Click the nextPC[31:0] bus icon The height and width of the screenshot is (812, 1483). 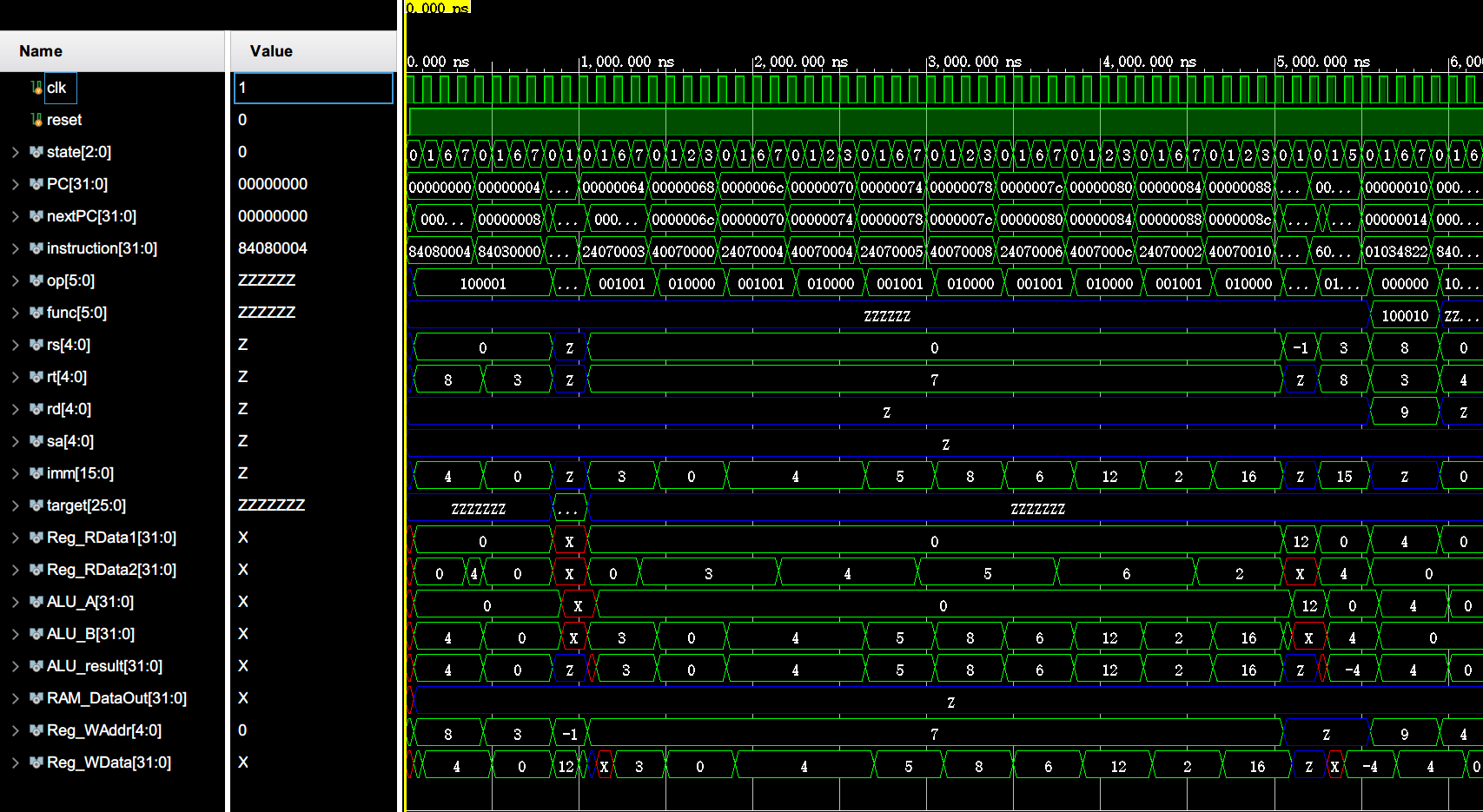coord(36,216)
